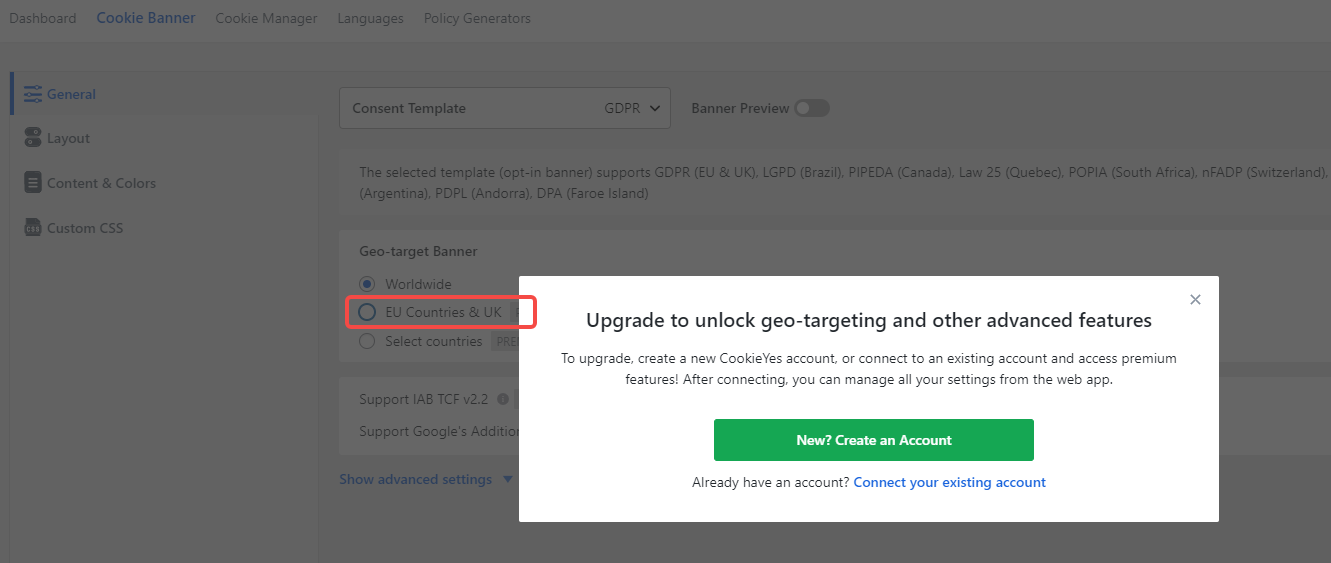Image resolution: width=1331 pixels, height=563 pixels.
Task: Select the EU Countries & UK radio option
Action: coord(367,312)
